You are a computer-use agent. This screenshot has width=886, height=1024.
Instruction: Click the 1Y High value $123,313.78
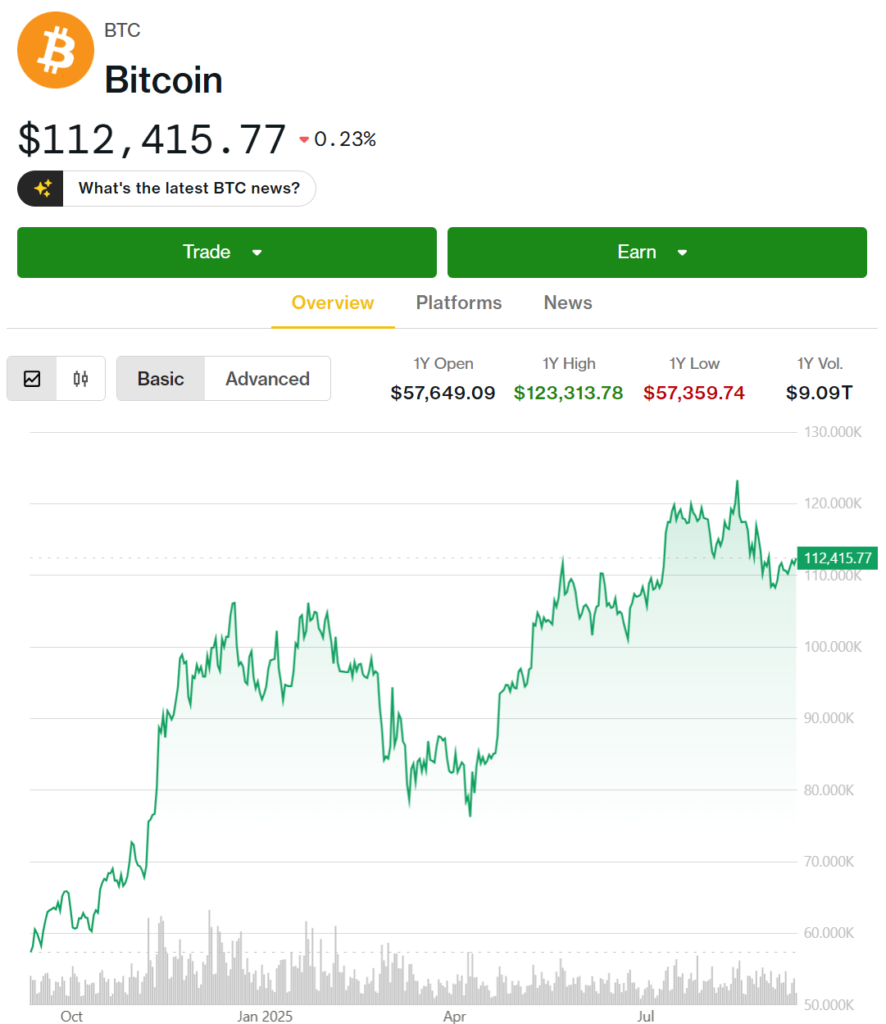568,392
